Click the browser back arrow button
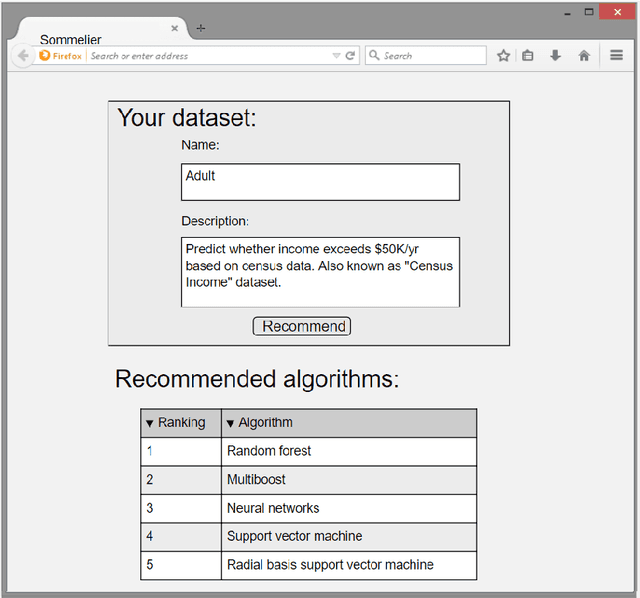The image size is (640, 598). pyautogui.click(x=22, y=56)
